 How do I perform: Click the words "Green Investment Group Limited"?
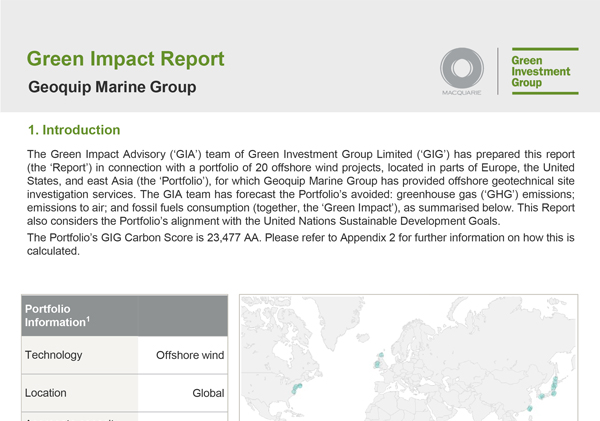tap(331, 154)
